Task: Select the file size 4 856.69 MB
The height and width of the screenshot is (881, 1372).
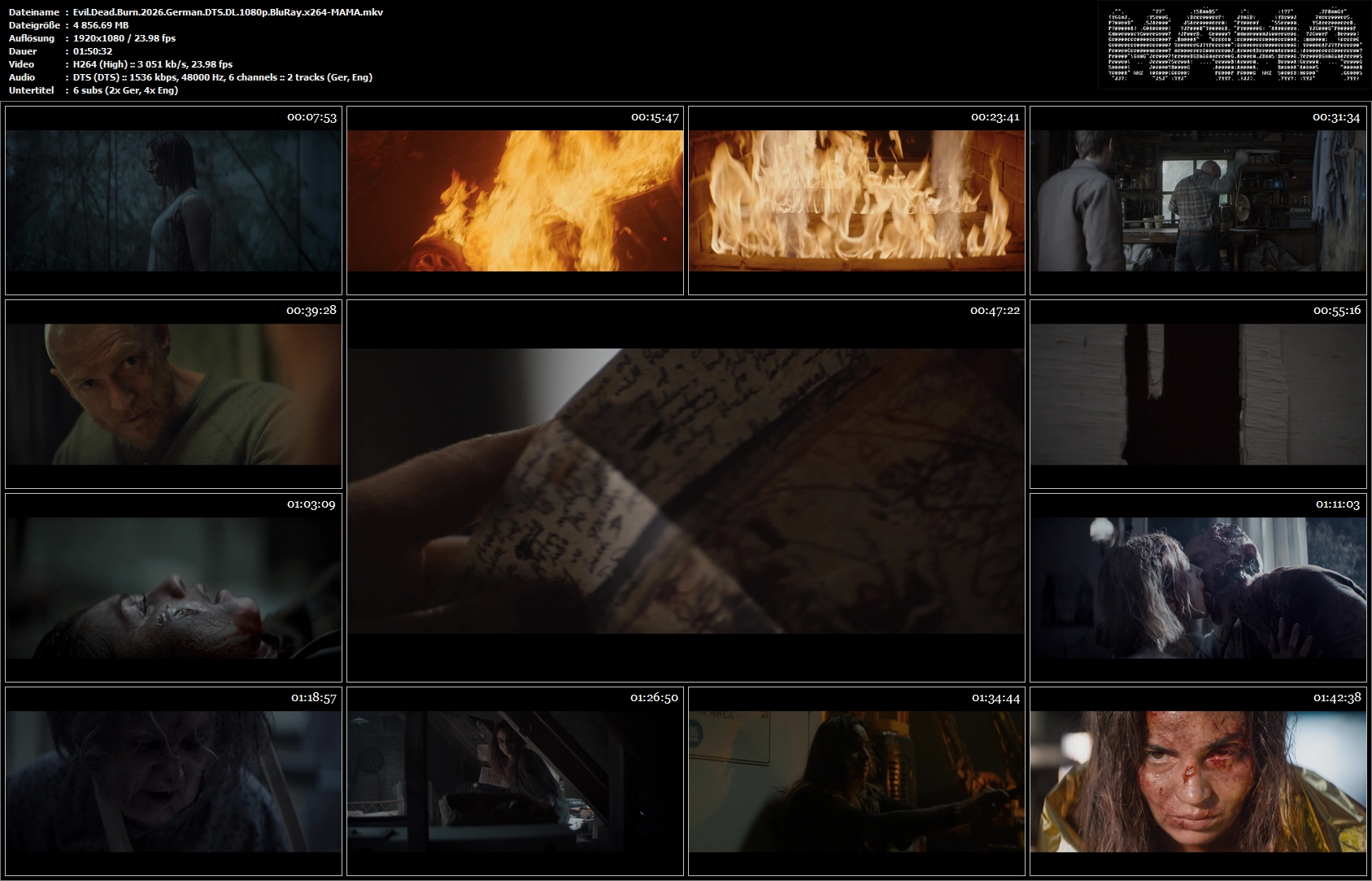Action: click(x=101, y=25)
